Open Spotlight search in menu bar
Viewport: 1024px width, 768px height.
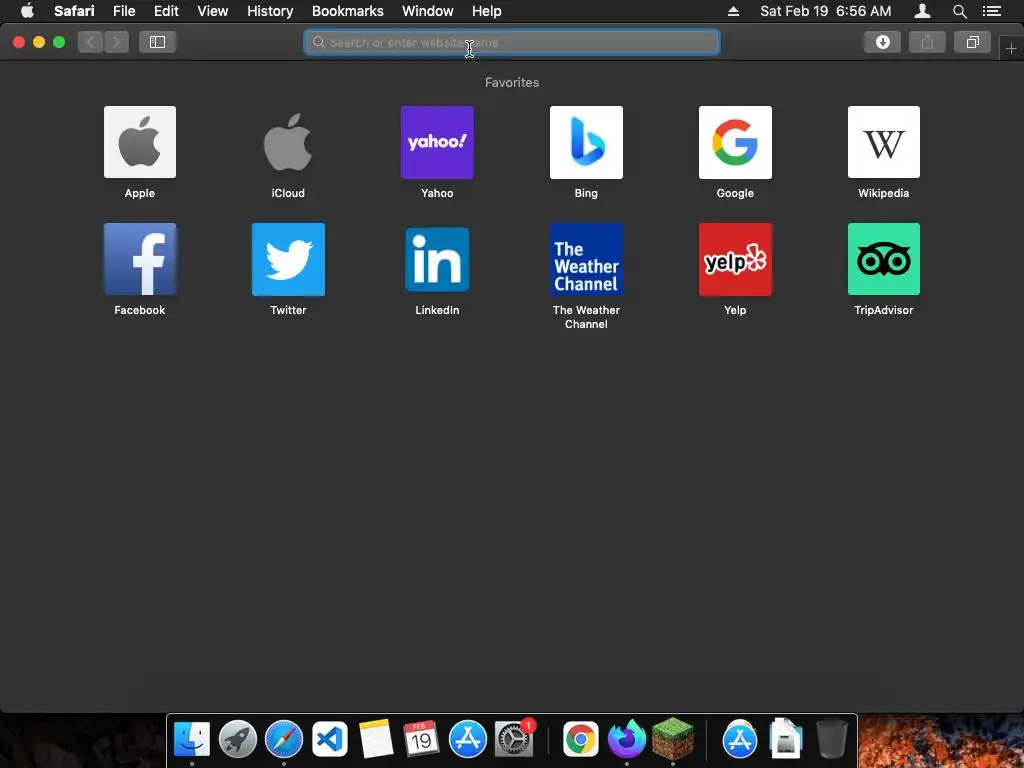(x=959, y=11)
